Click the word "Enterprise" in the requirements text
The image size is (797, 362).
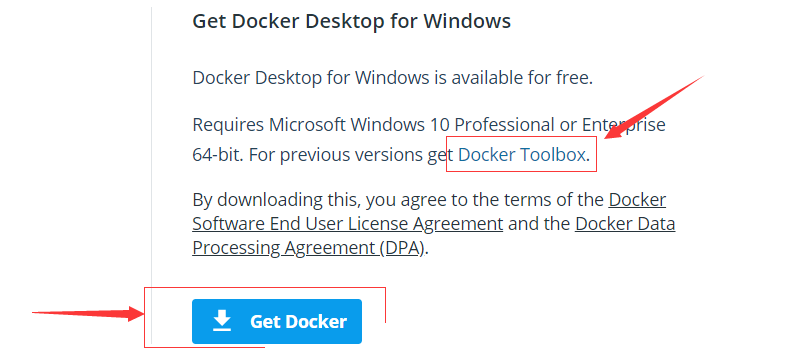point(624,125)
